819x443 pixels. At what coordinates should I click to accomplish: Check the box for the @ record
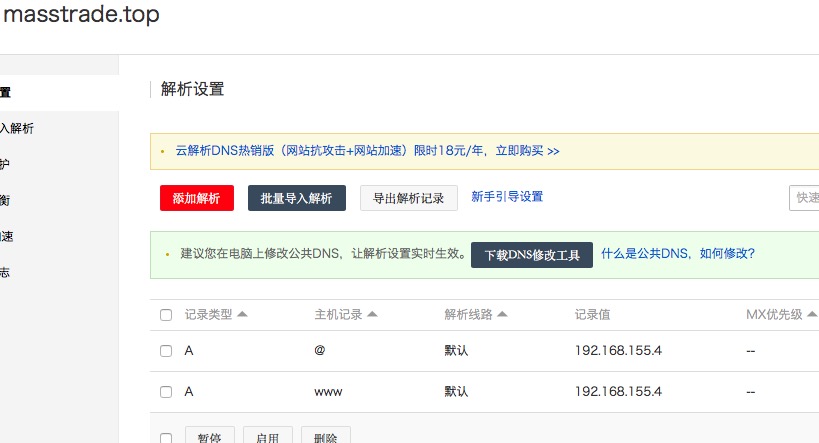166,351
